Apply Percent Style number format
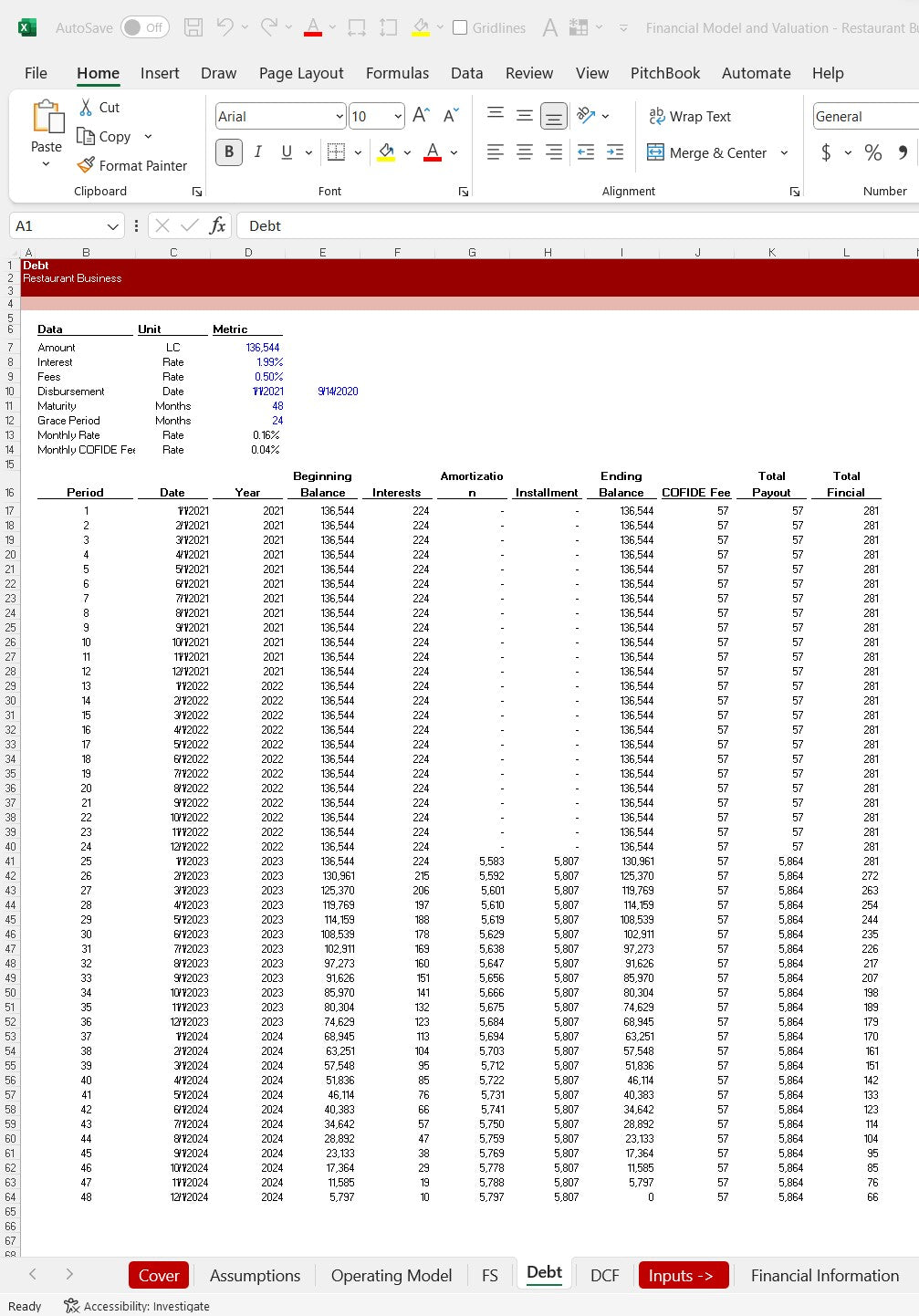Viewport: 919px width, 1316px height. click(872, 152)
